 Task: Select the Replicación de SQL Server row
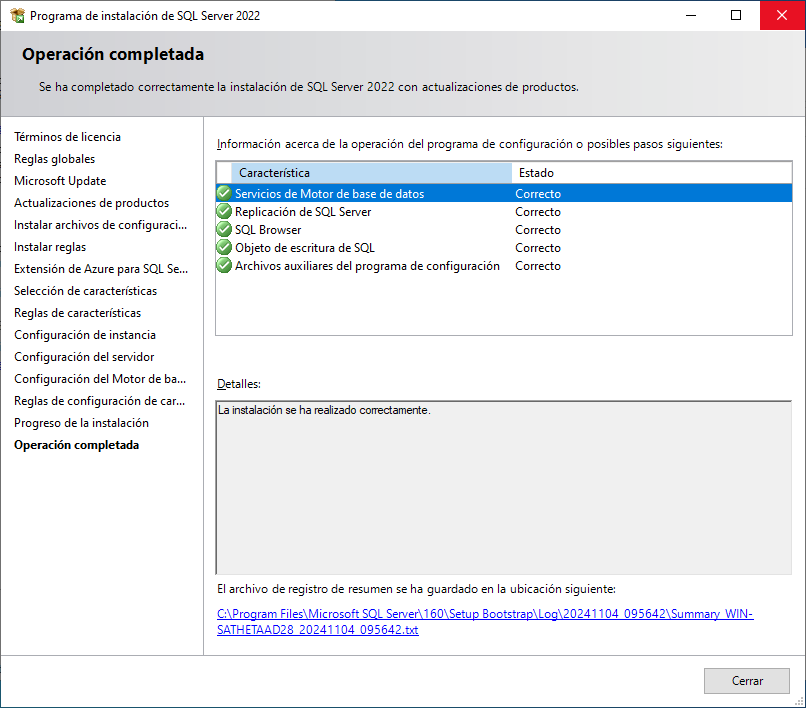click(x=303, y=212)
